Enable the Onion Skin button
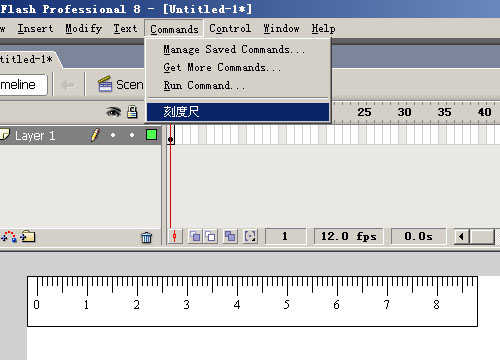This screenshot has height=360, width=500. 195,237
